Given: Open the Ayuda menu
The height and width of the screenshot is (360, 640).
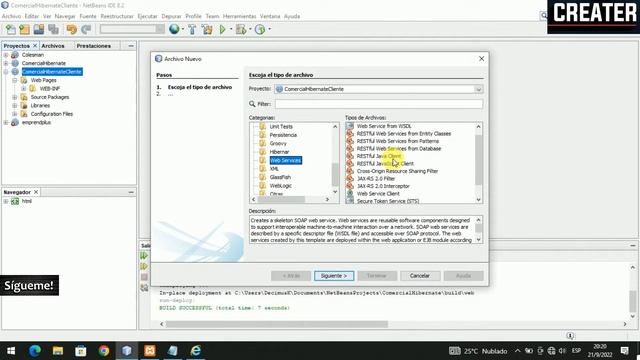Looking at the screenshot, I should coord(292,16).
